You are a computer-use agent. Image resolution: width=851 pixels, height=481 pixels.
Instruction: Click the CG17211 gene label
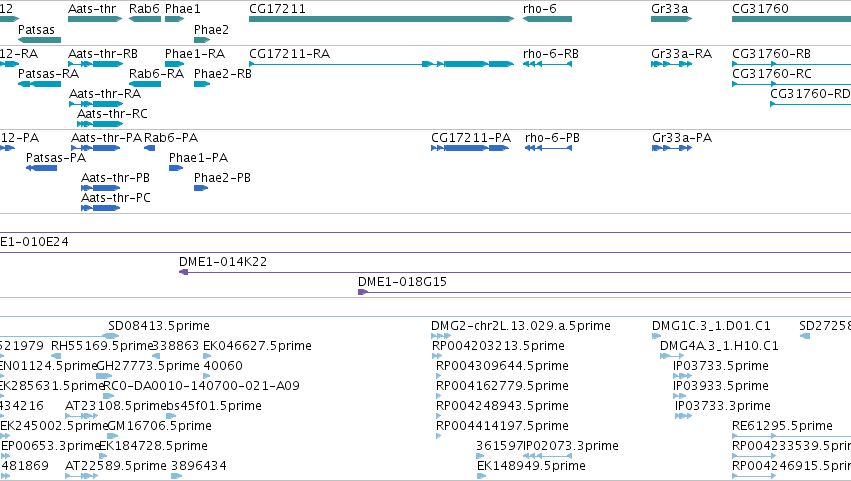(277, 9)
